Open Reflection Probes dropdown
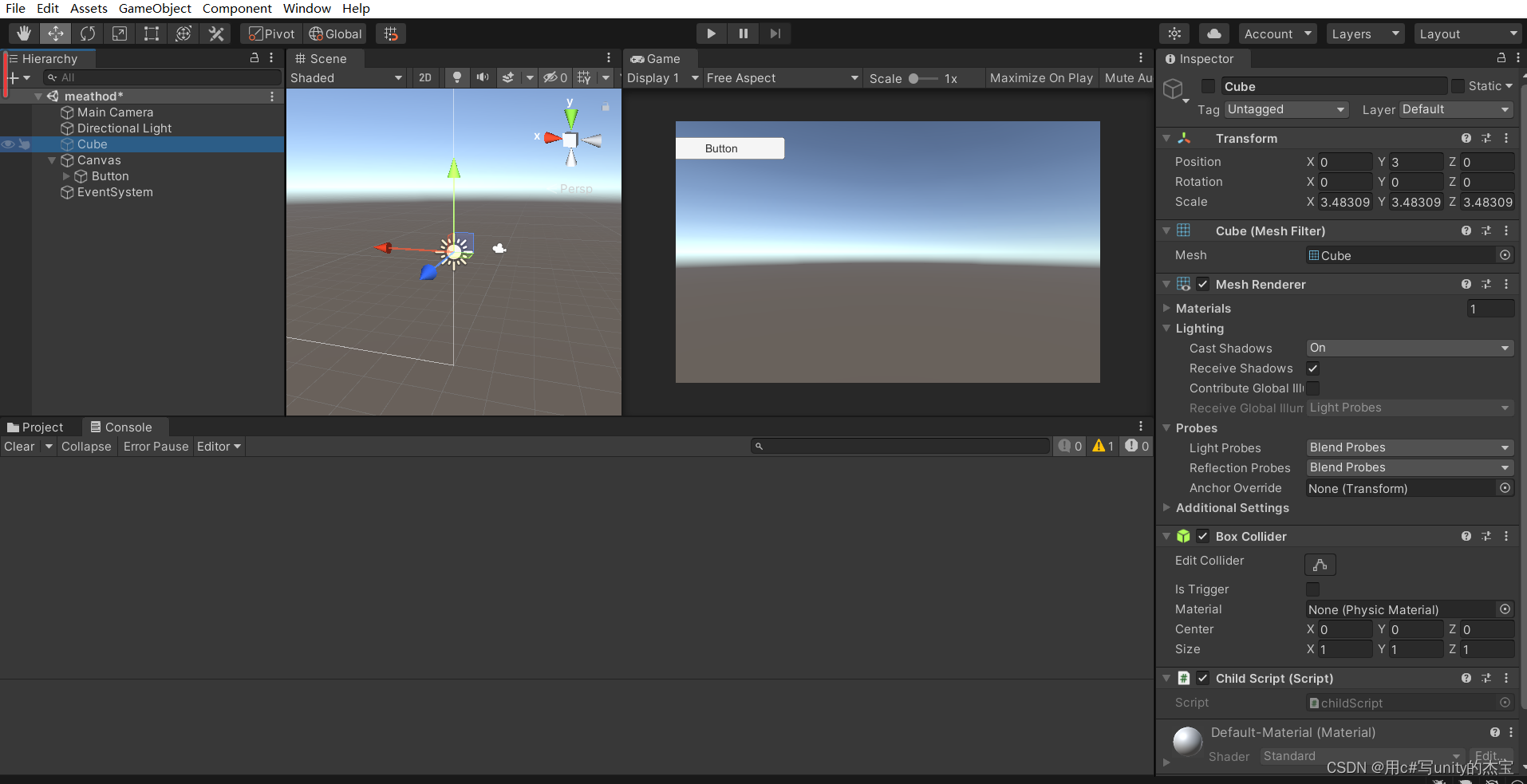The image size is (1527, 784). point(1410,467)
